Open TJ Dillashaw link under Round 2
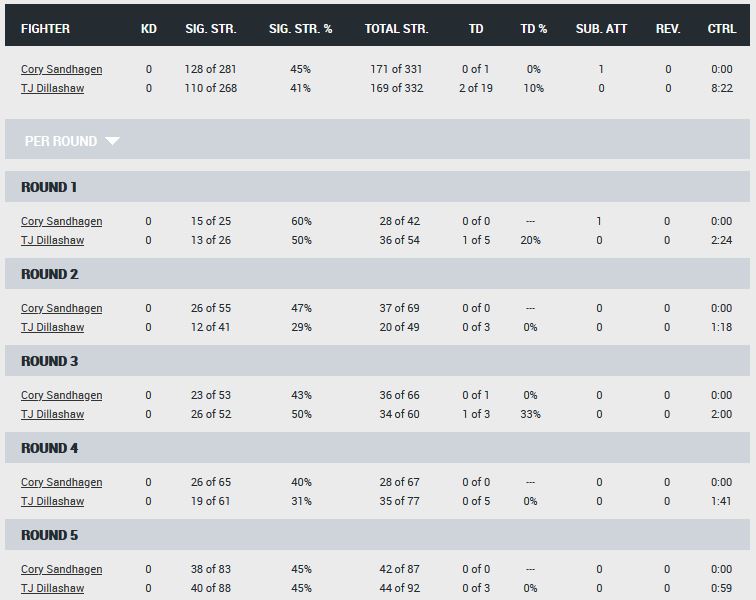756x600 pixels. pos(53,327)
